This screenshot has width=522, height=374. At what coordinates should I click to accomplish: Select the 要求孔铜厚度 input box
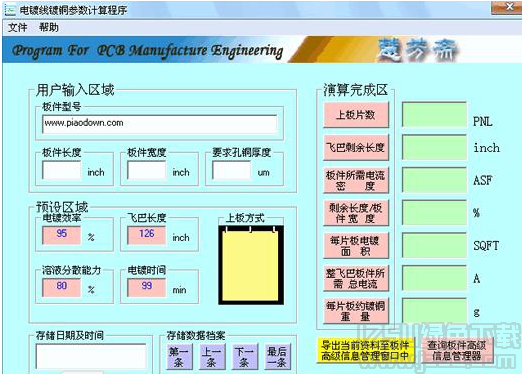tap(232, 170)
